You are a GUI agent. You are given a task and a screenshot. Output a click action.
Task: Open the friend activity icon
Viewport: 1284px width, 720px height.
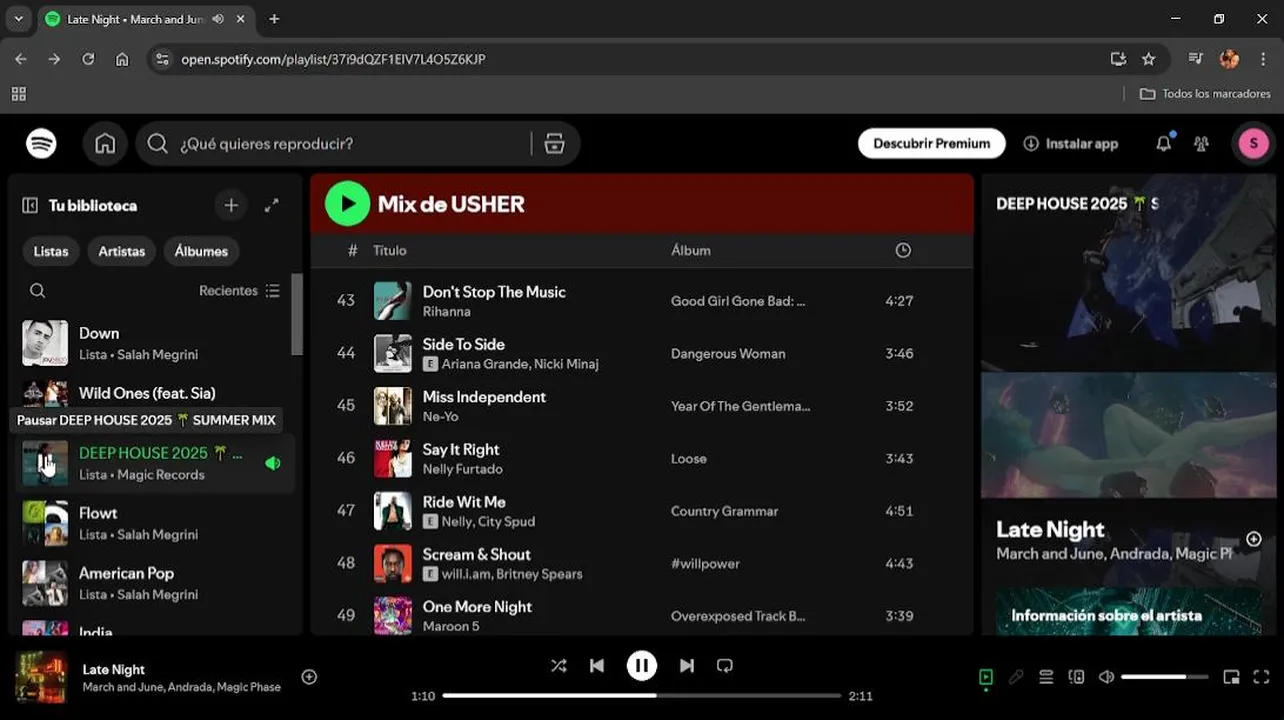click(x=1201, y=144)
